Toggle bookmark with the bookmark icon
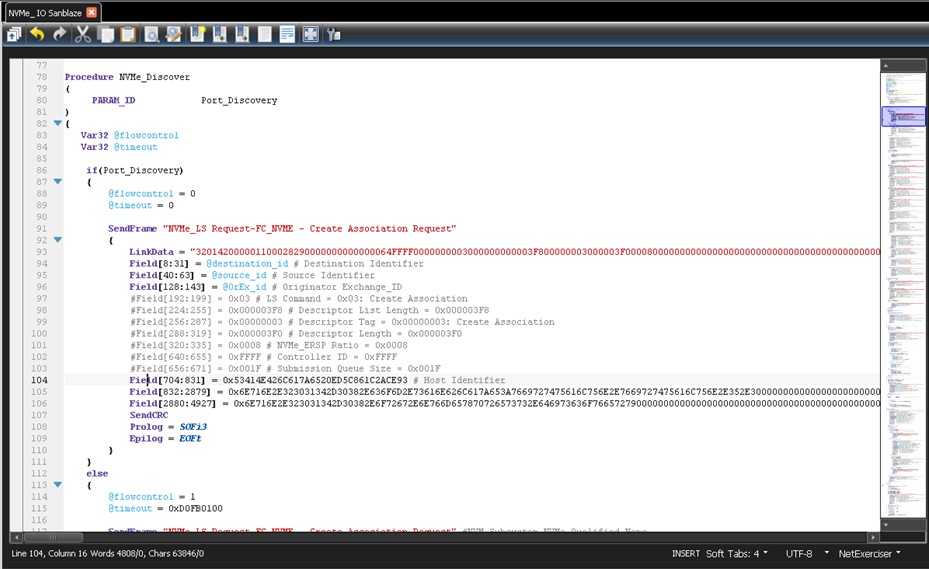 (x=197, y=34)
